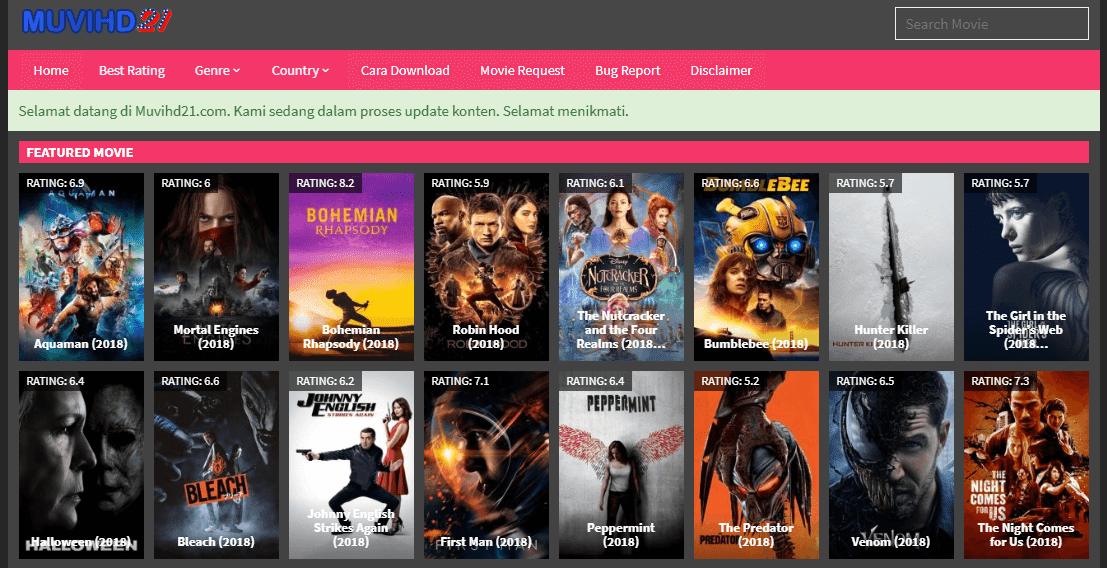Click the FEATURED MOVIE section heading

click(x=80, y=152)
